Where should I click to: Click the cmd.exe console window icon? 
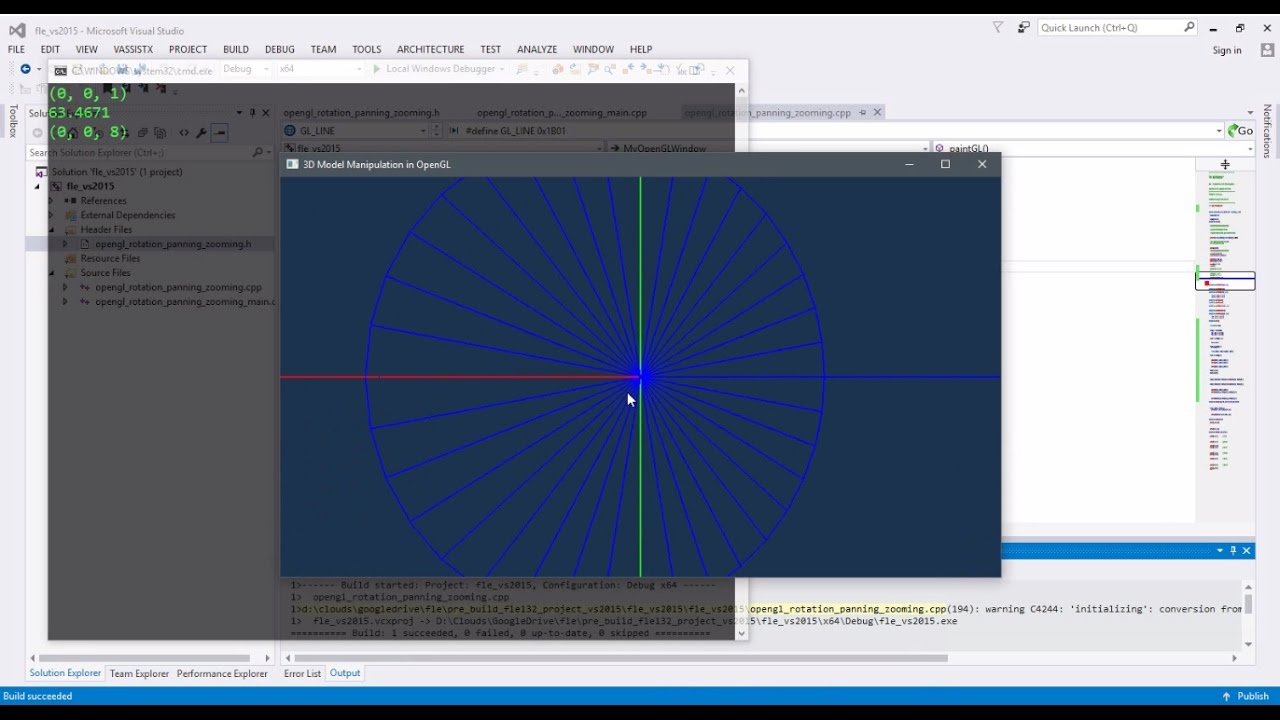tap(60, 71)
